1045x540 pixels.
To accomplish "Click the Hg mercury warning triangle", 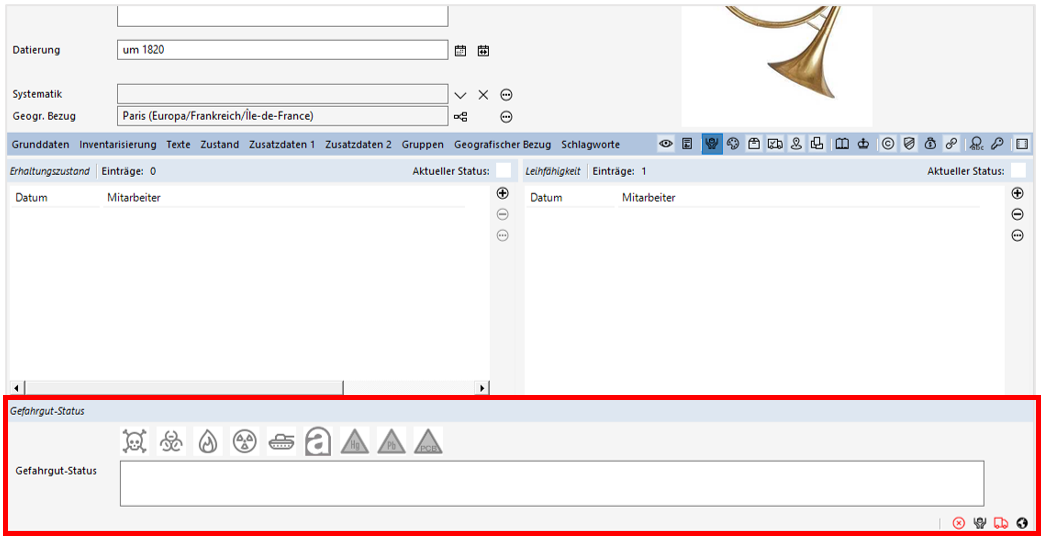I will point(355,441).
